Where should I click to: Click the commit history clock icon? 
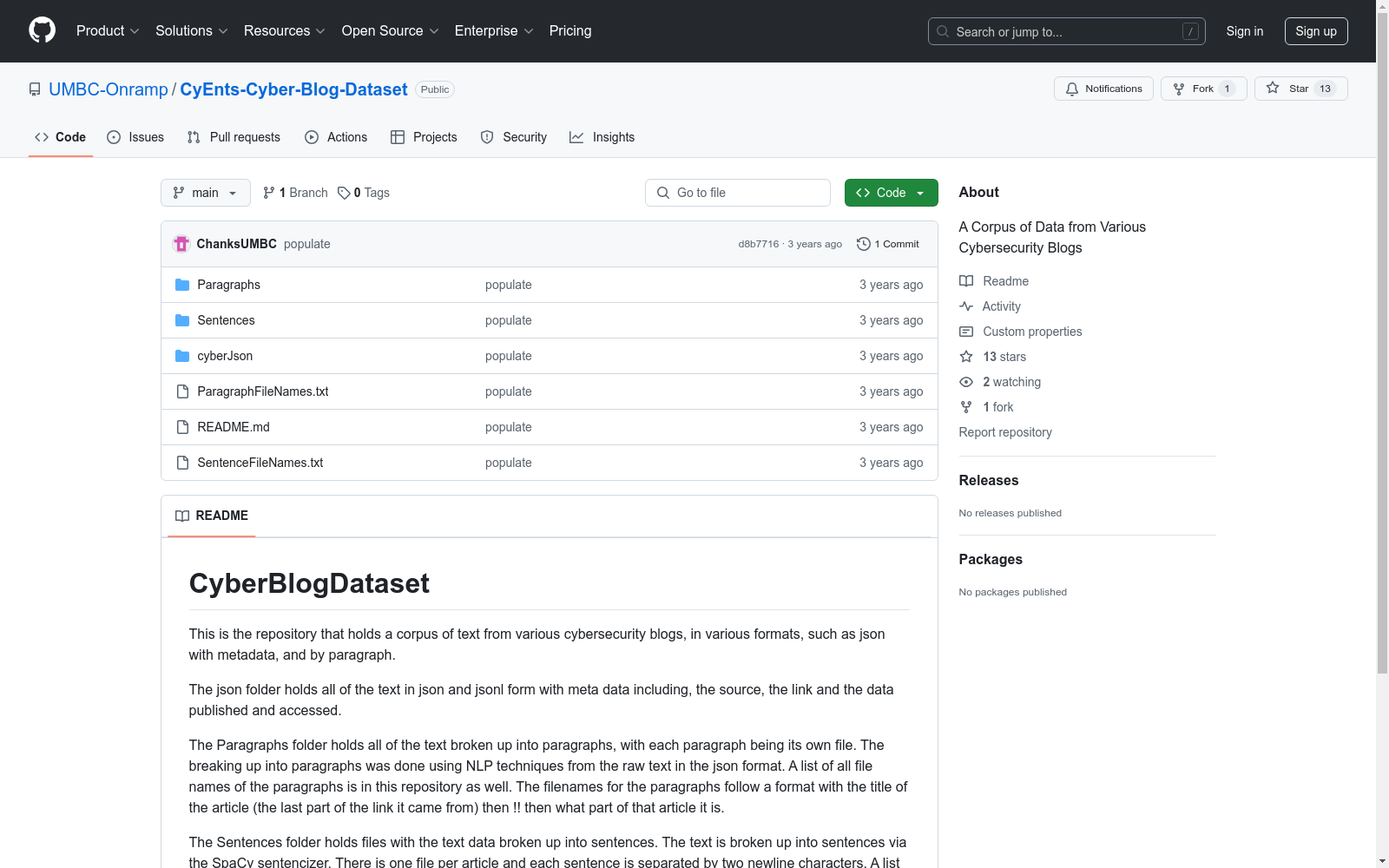[x=863, y=244]
